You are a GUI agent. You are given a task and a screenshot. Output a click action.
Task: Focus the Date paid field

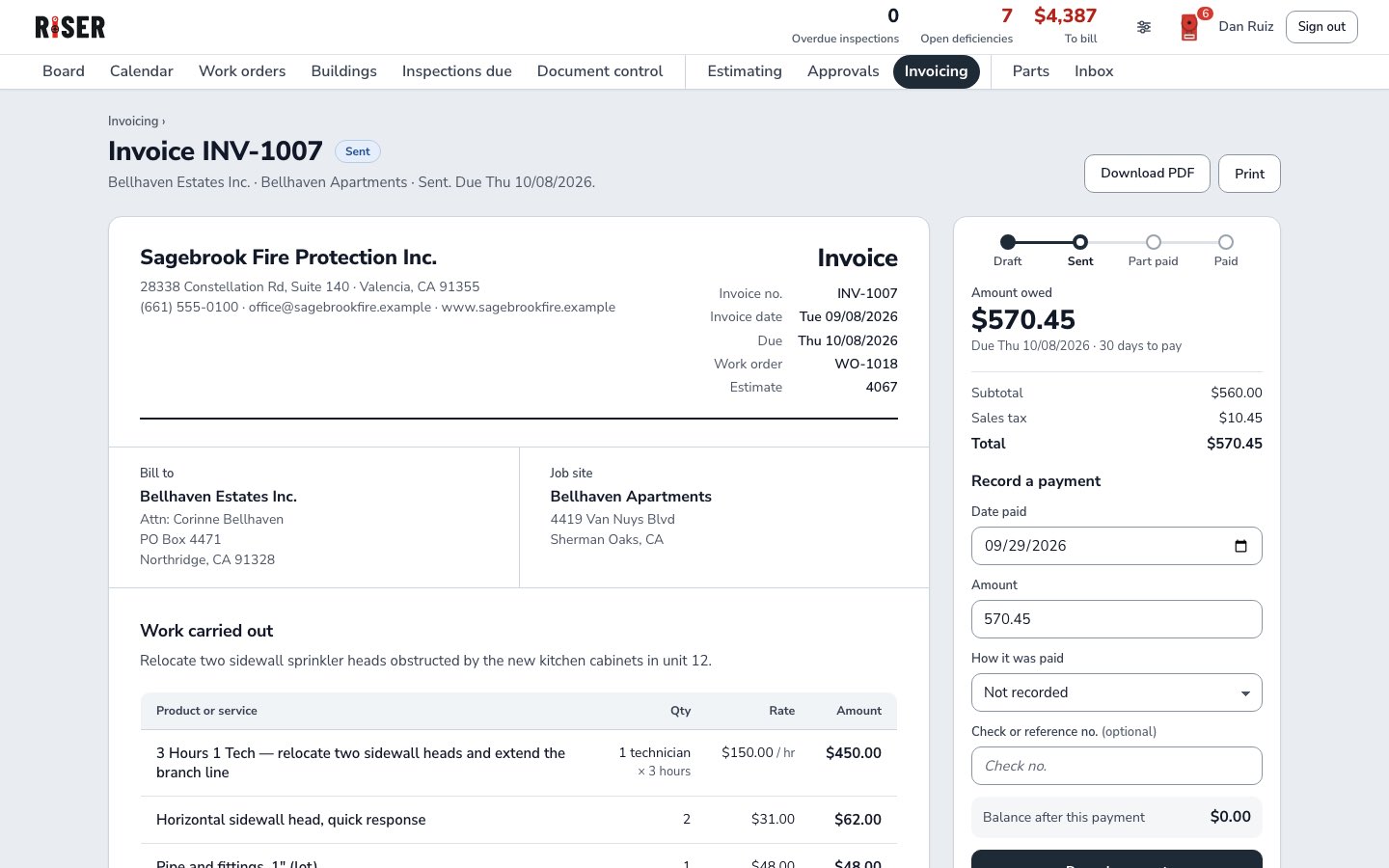(x=1117, y=546)
